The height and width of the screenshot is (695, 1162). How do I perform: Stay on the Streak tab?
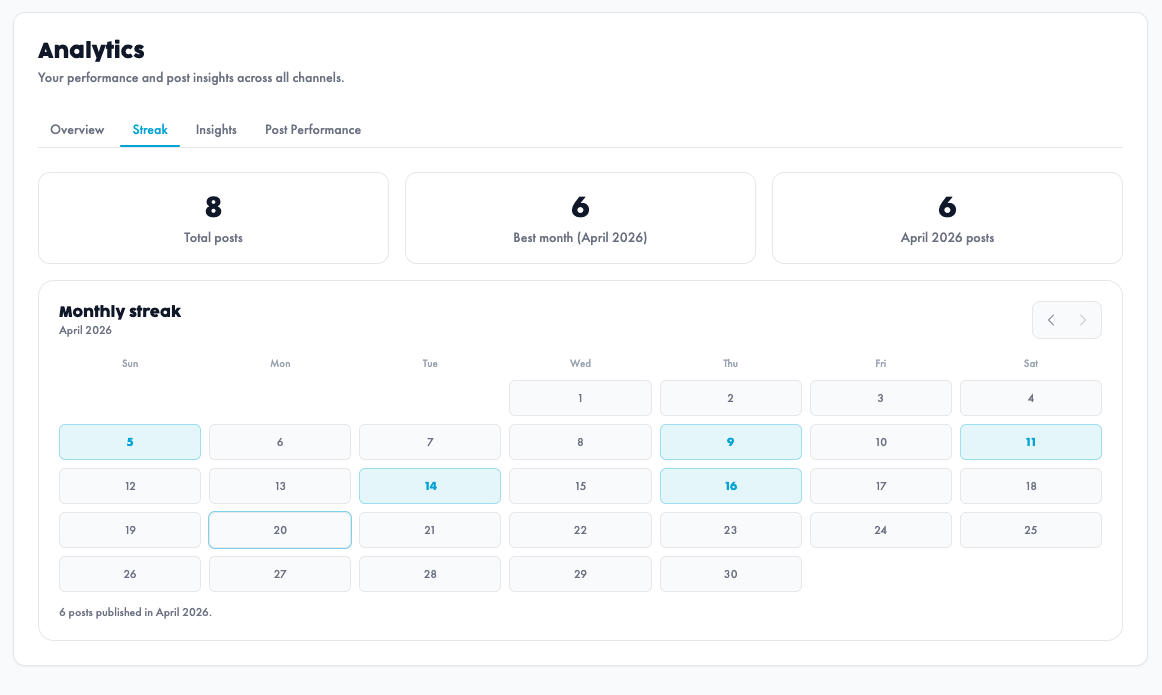tap(150, 129)
